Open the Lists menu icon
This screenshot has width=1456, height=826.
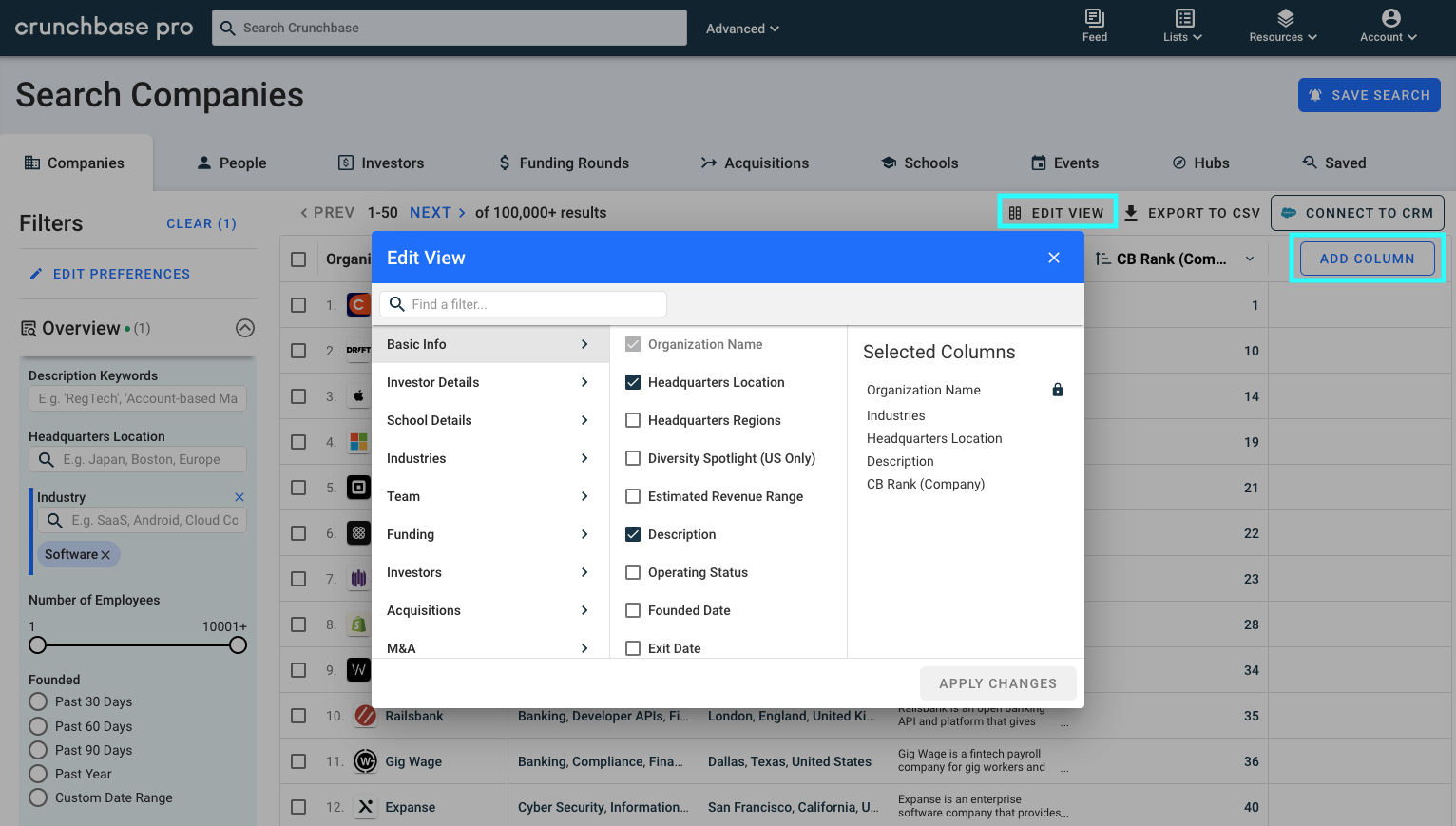1183,19
